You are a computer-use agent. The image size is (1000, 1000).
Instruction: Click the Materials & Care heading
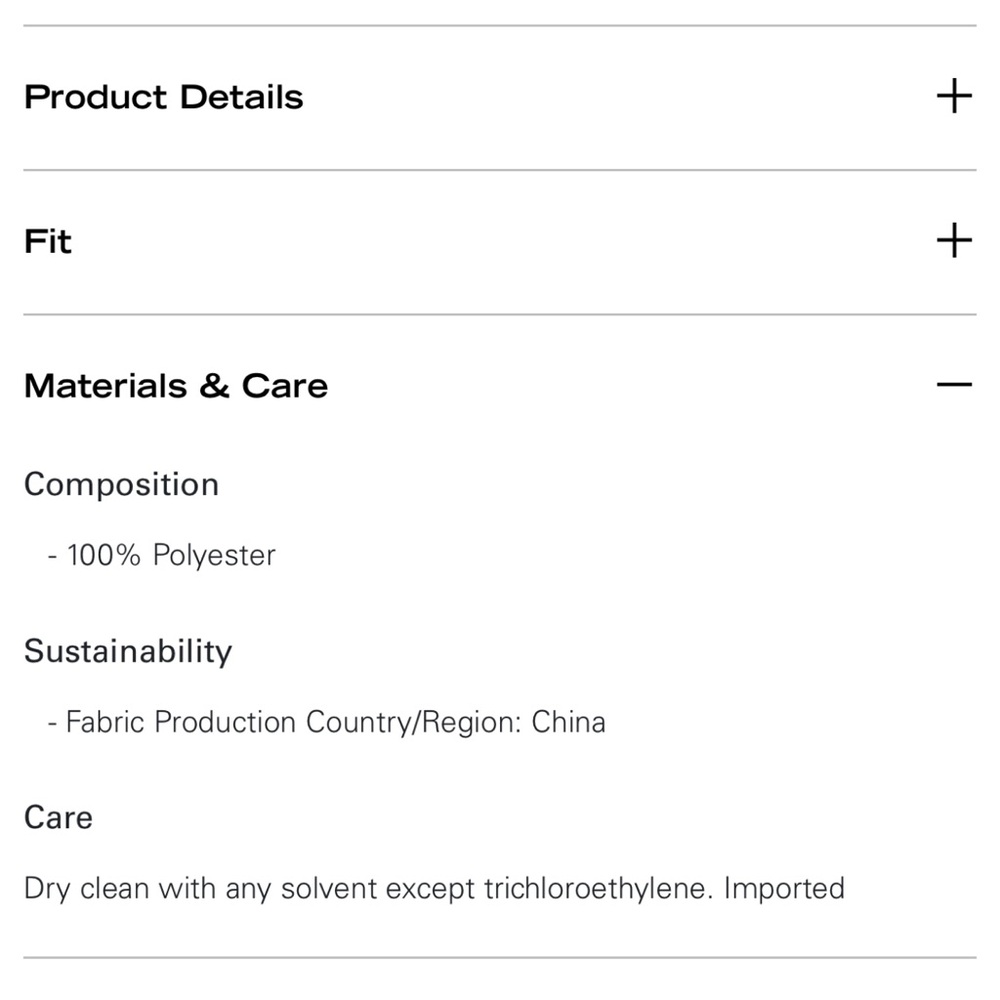(x=176, y=386)
